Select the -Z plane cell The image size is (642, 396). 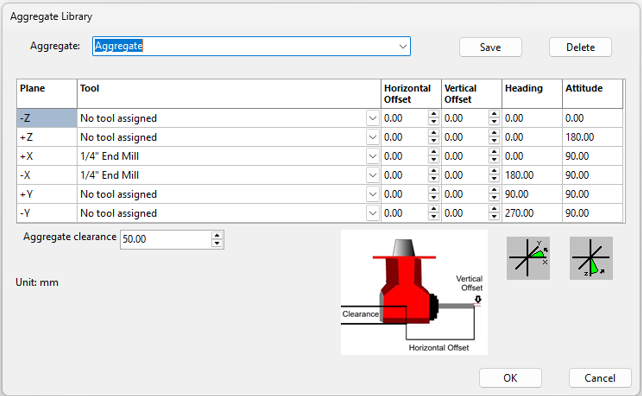[x=47, y=118]
